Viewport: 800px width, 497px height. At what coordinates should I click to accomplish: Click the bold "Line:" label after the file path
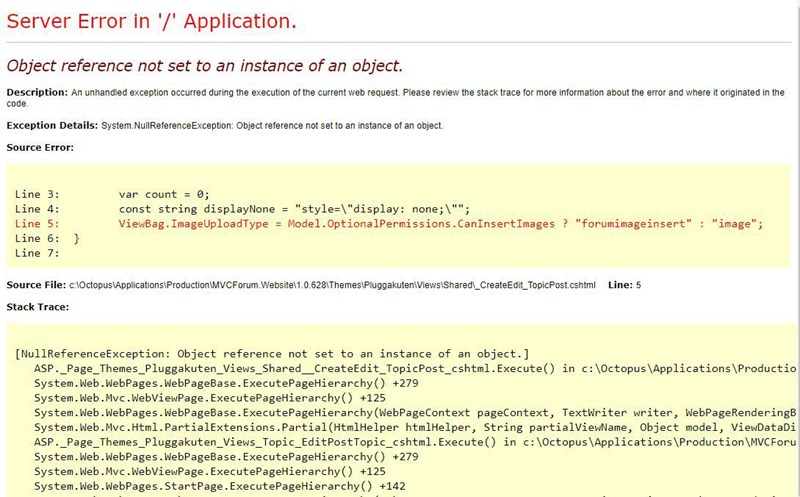pyautogui.click(x=619, y=285)
